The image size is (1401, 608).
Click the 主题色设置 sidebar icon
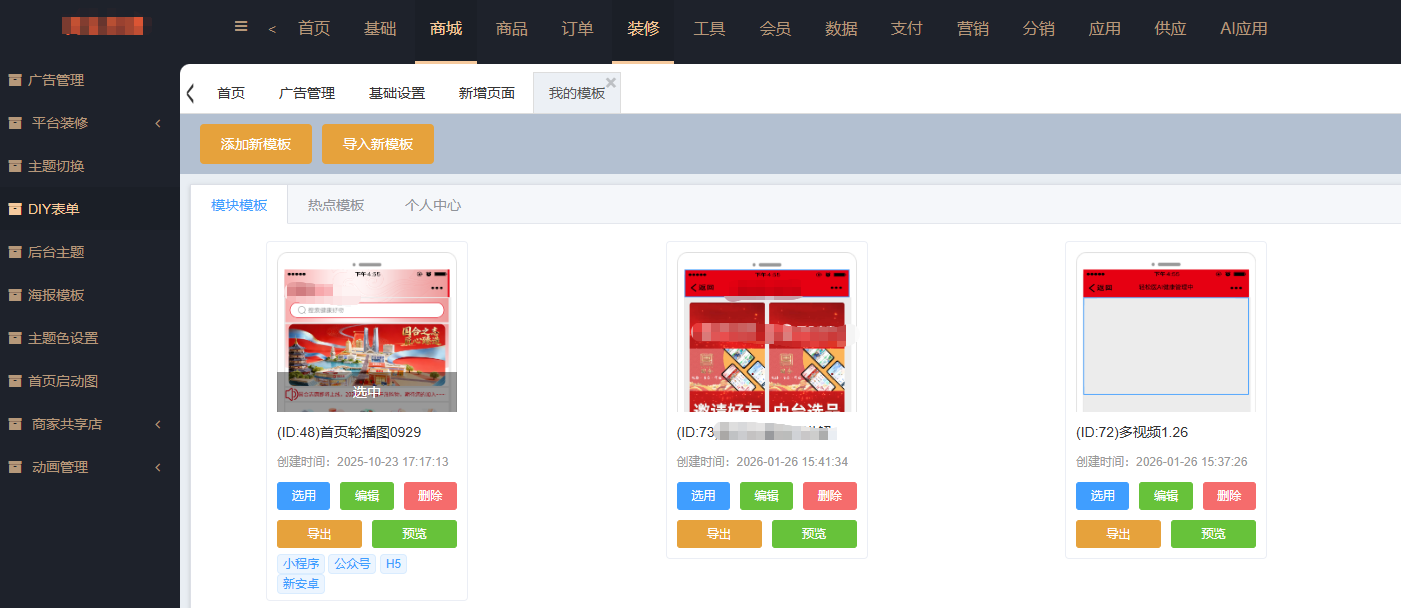tap(15, 338)
